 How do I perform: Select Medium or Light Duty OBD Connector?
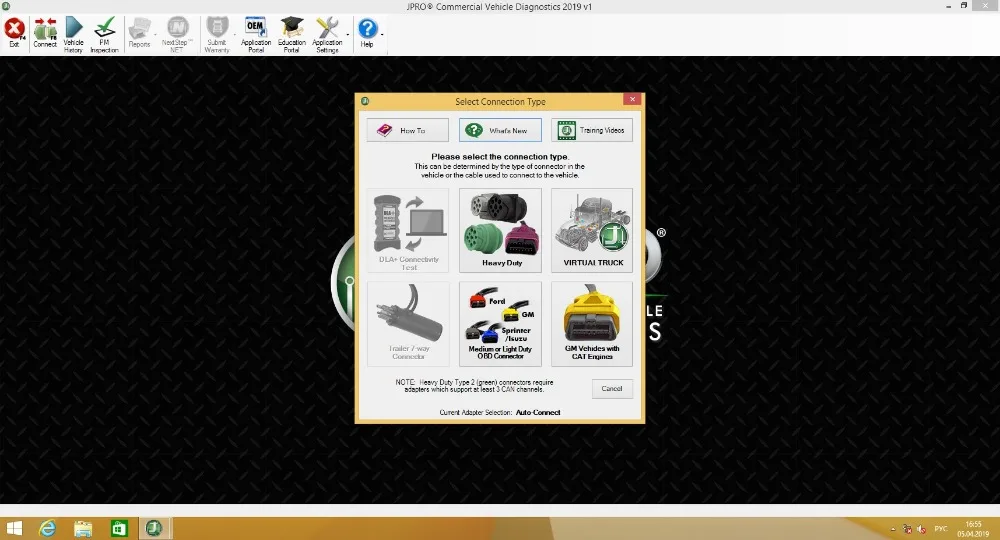point(500,324)
